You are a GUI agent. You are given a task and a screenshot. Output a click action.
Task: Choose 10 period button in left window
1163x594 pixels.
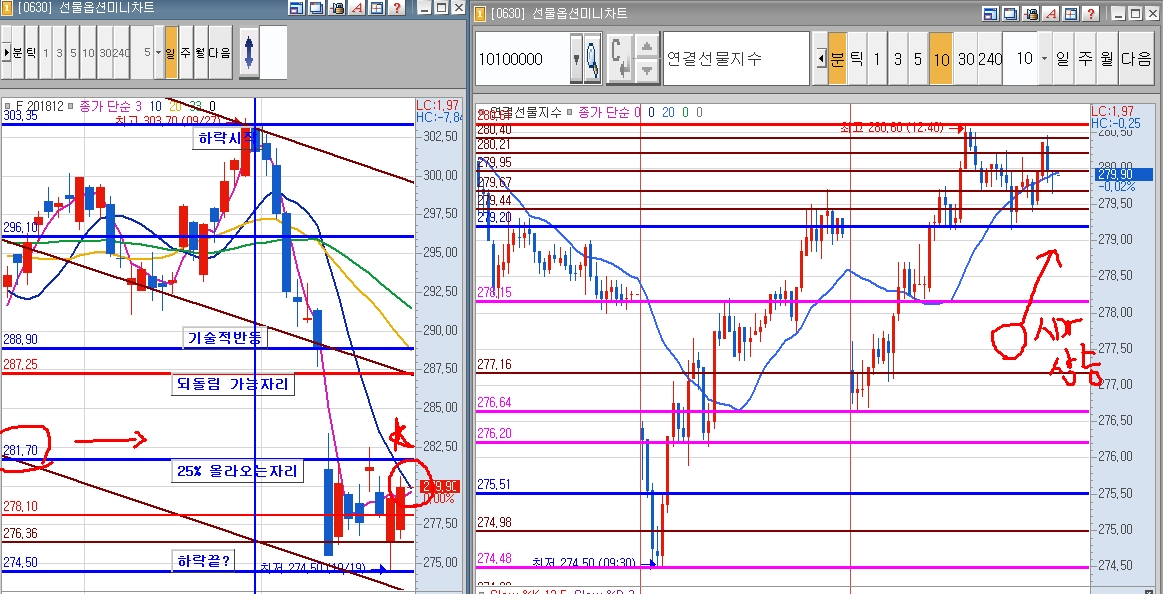click(x=88, y=53)
